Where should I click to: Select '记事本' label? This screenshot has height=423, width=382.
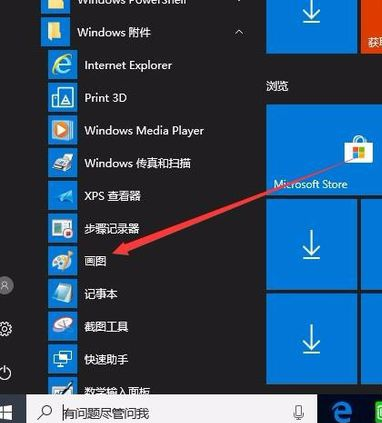tap(101, 294)
